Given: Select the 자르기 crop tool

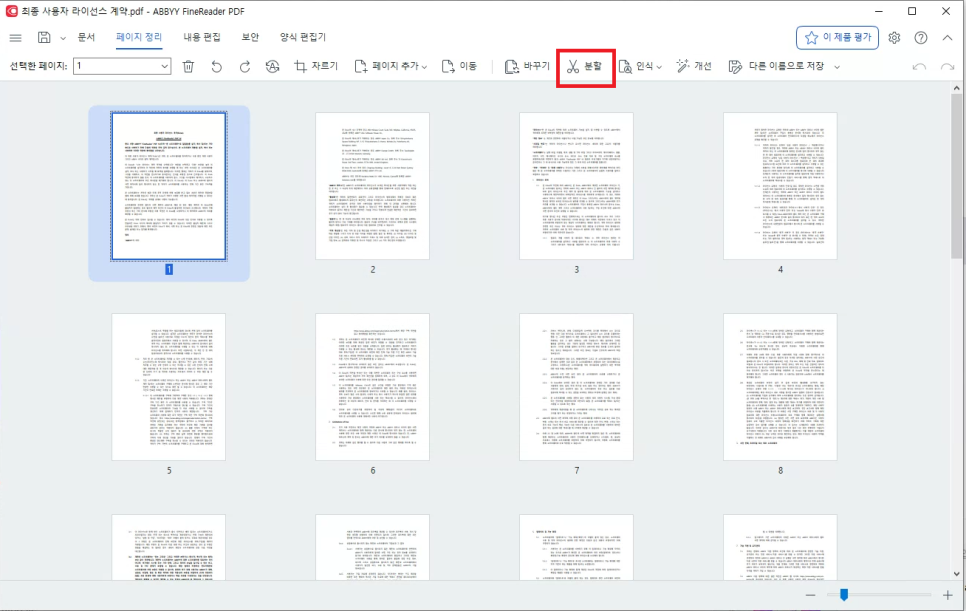Looking at the screenshot, I should 316,66.
